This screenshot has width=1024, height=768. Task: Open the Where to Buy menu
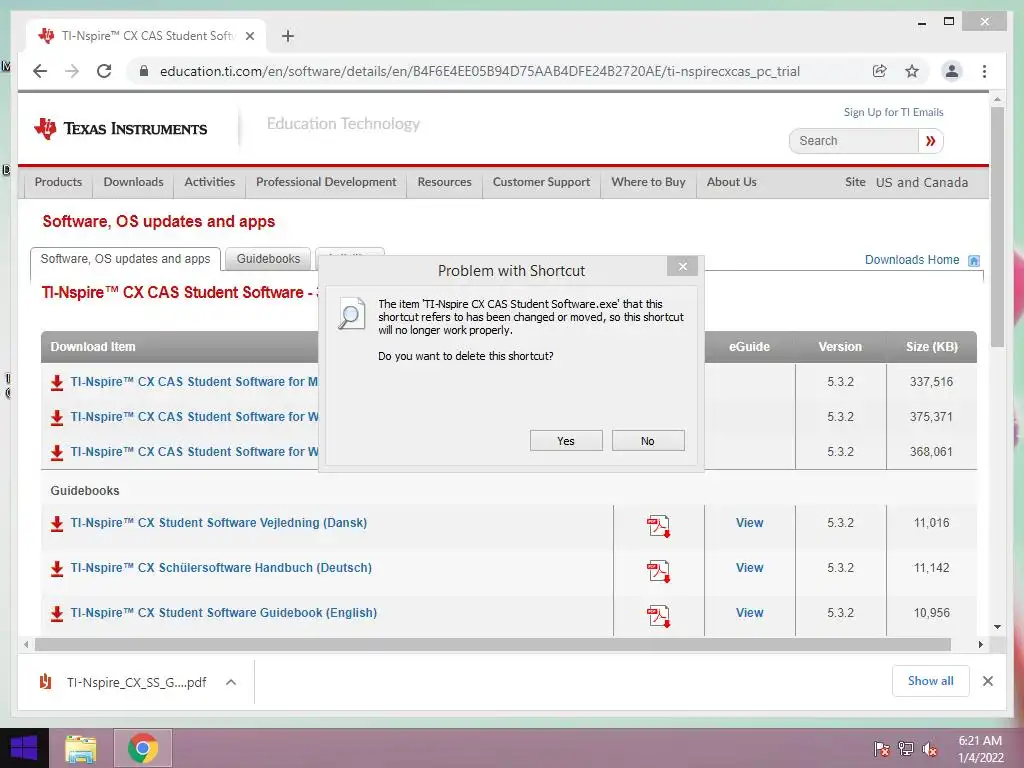click(648, 182)
